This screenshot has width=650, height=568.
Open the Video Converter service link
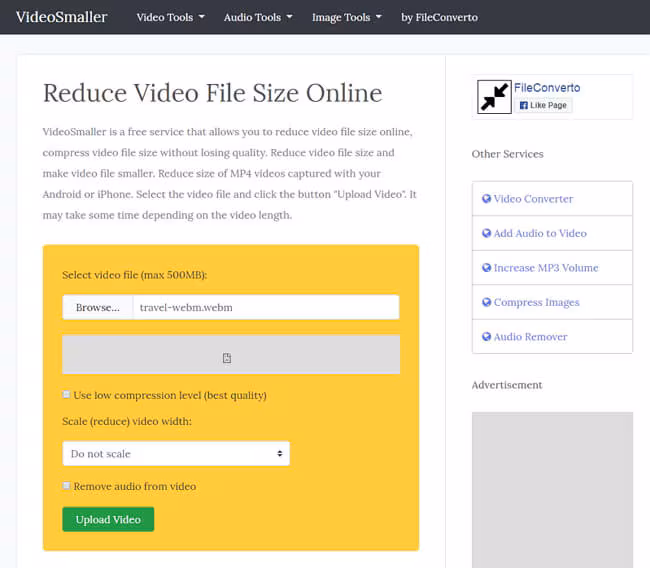[533, 199]
